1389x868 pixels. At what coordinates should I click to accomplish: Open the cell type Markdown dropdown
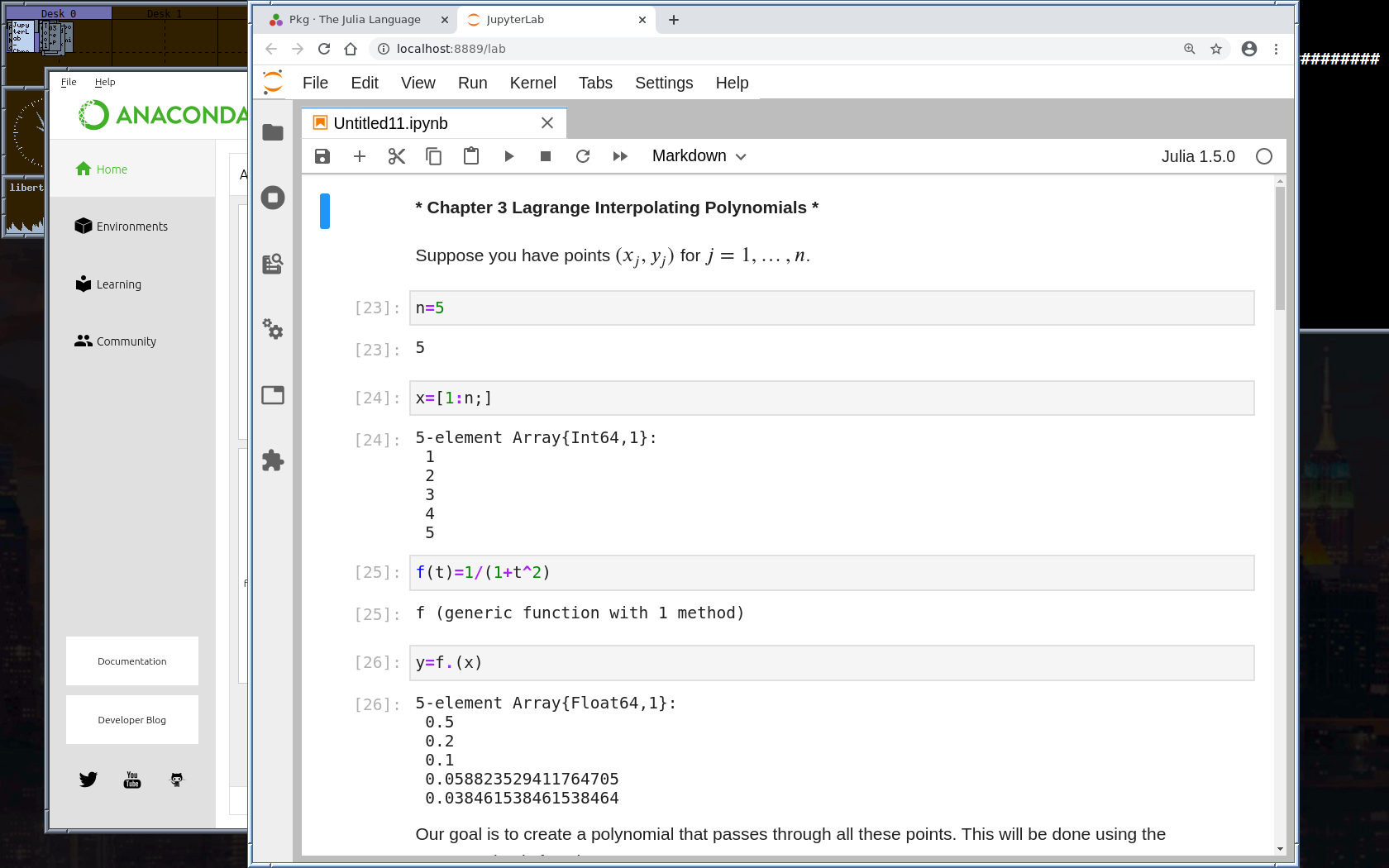click(699, 156)
